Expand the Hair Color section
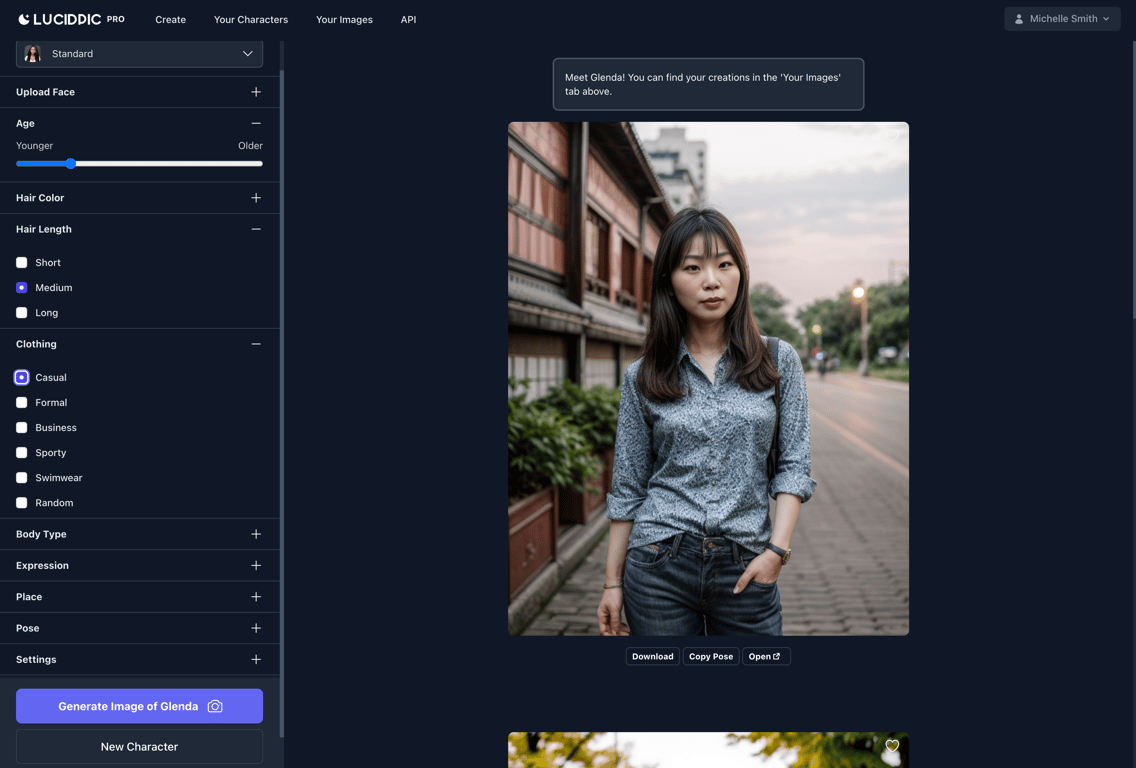Viewport: 1136px width, 768px height. point(256,197)
